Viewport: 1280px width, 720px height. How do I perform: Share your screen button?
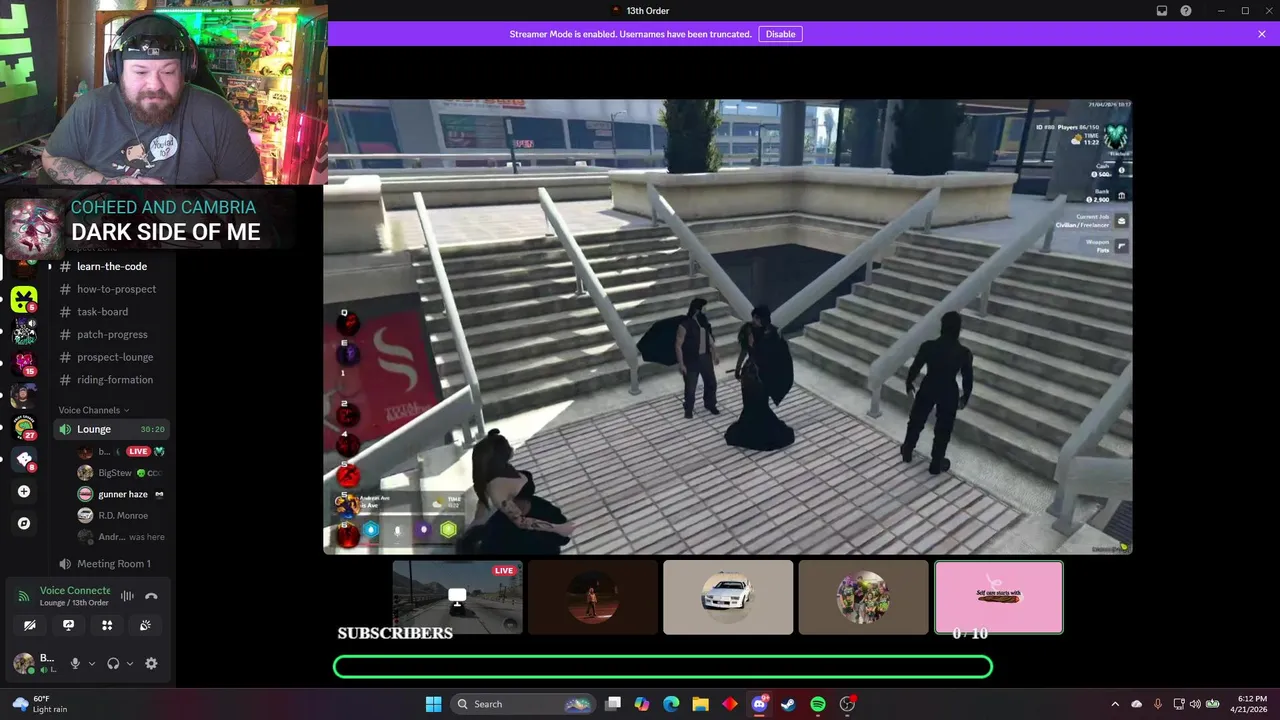coord(68,625)
